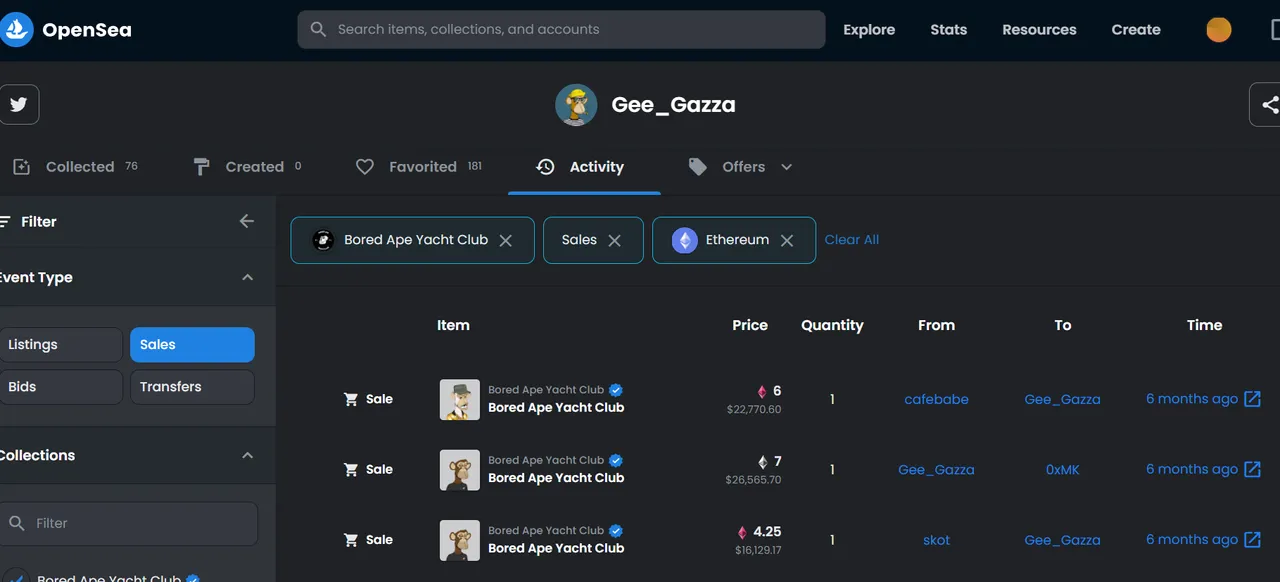
Task: Open the OpenSea home logo
Action: point(66,30)
